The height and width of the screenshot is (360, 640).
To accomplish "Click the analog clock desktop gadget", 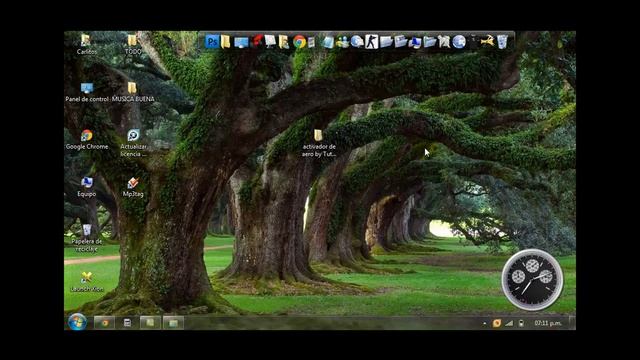I will point(532,280).
